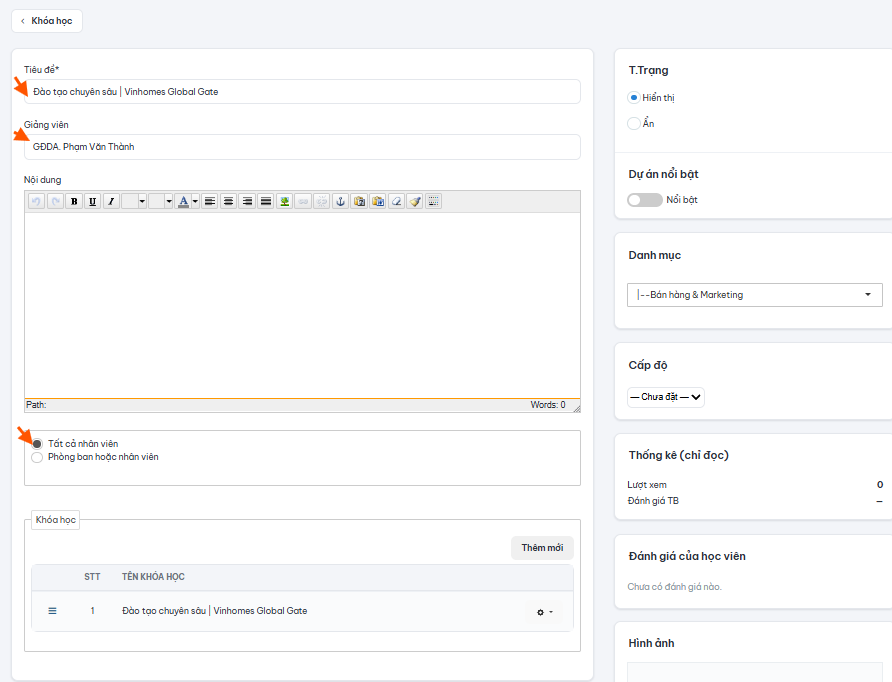Select the Hiển thị status radio button
The width and height of the screenshot is (892, 682).
[634, 98]
